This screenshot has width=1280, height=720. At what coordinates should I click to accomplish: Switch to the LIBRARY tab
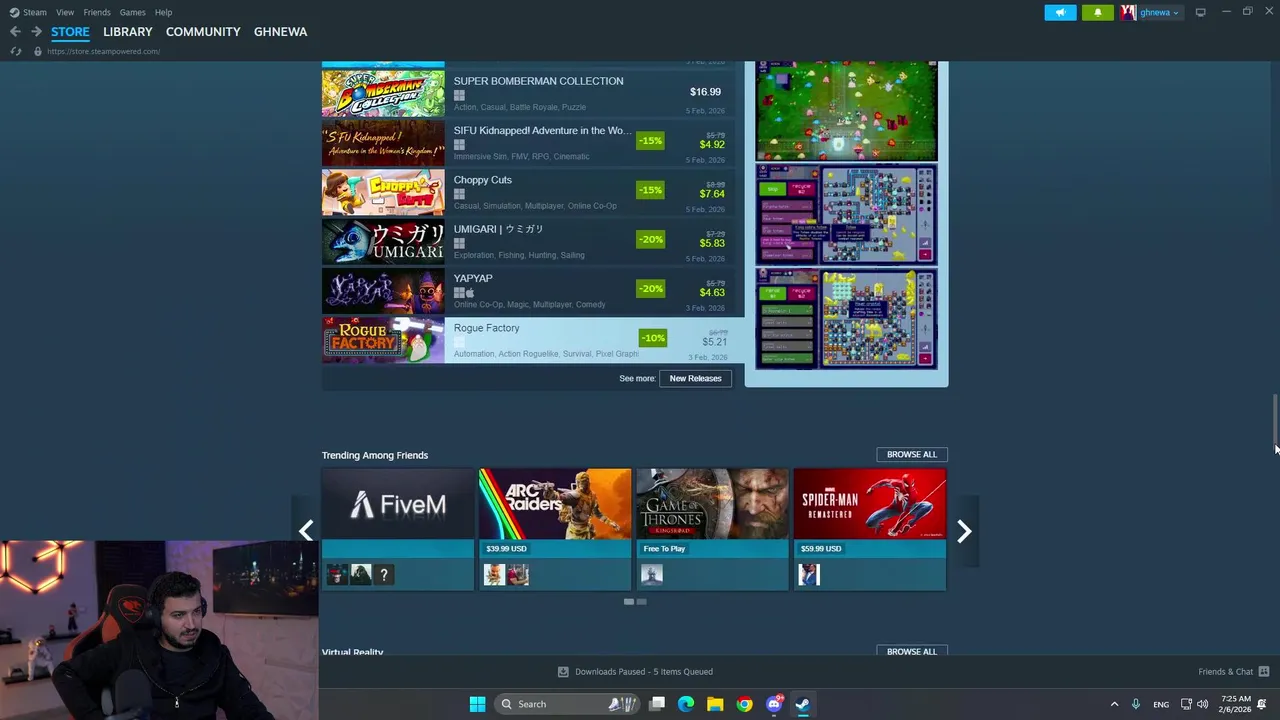click(128, 32)
